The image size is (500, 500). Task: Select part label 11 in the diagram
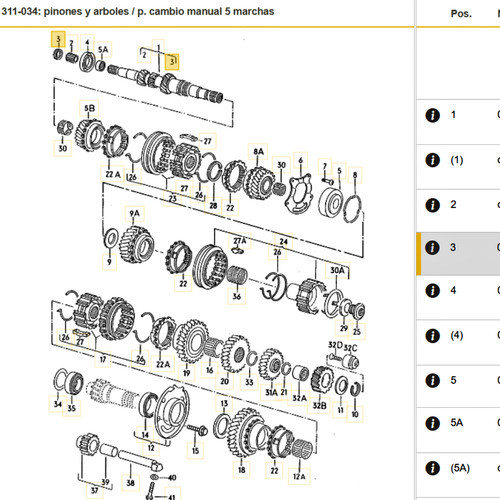[x=340, y=410]
